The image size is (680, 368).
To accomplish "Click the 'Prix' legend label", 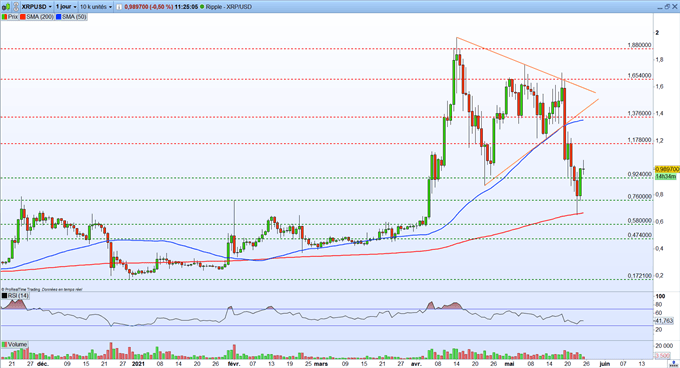I will pyautogui.click(x=13, y=17).
